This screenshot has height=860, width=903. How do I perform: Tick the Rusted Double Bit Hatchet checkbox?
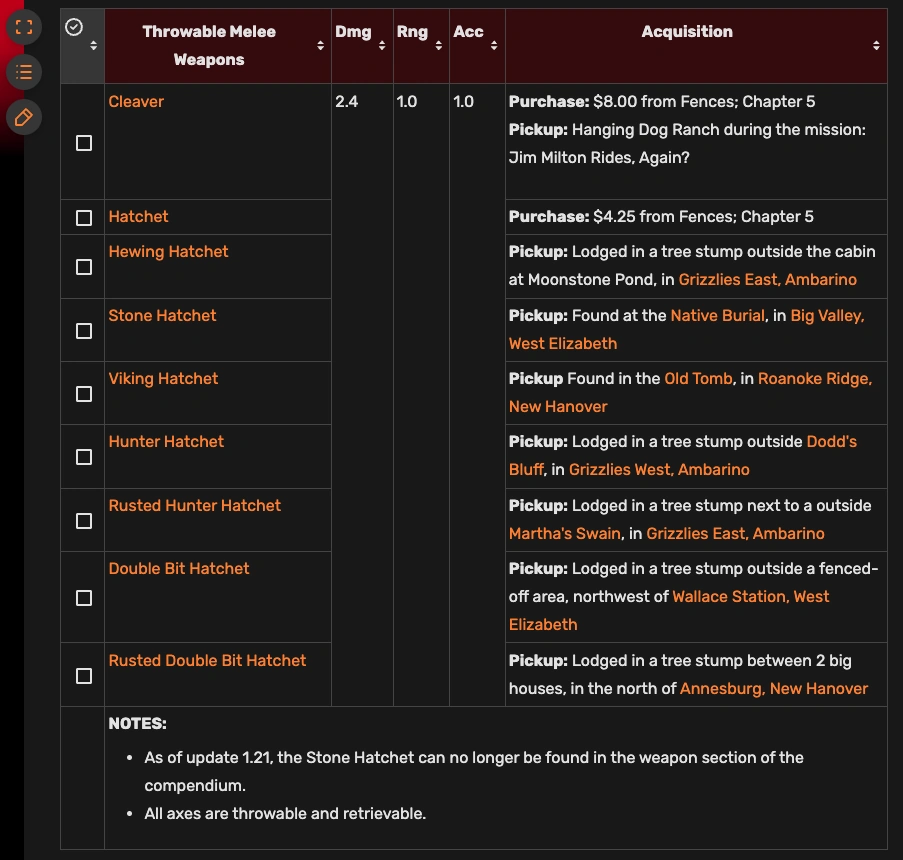(84, 676)
